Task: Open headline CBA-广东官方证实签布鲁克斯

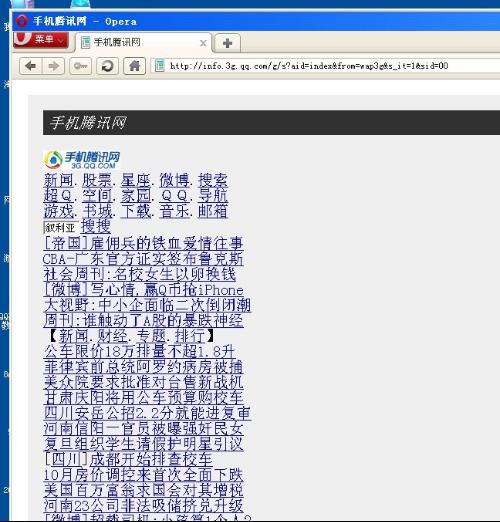Action: (143, 259)
